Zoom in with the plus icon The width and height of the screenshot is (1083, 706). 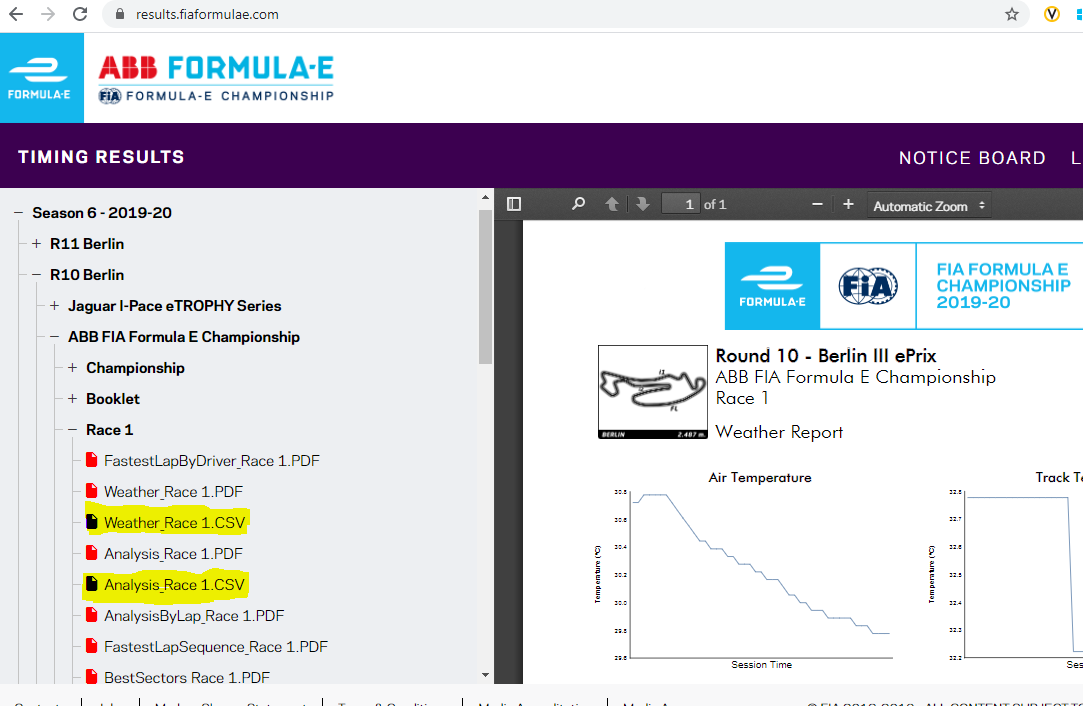click(848, 204)
